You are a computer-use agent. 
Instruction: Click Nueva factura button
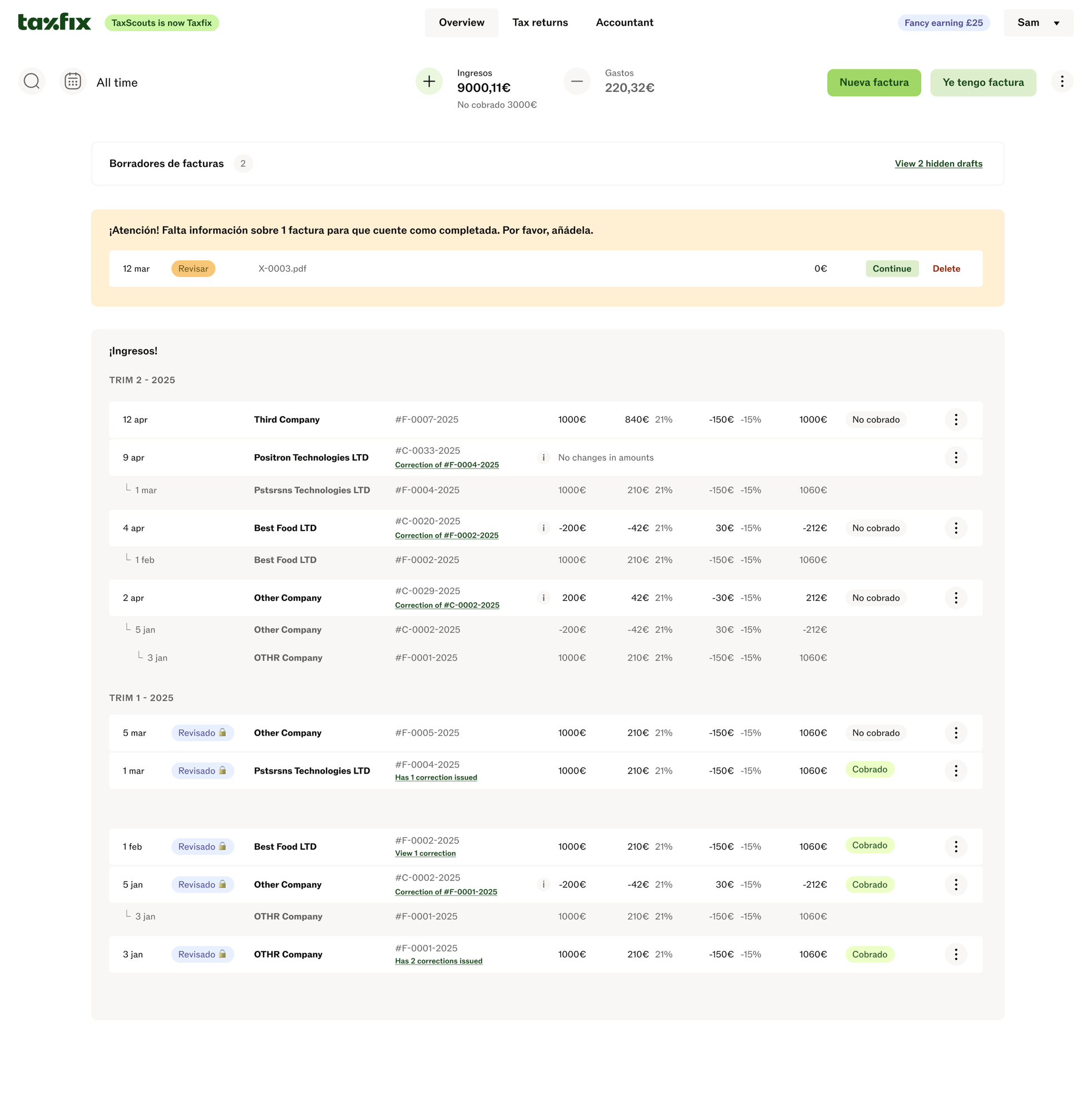click(874, 82)
